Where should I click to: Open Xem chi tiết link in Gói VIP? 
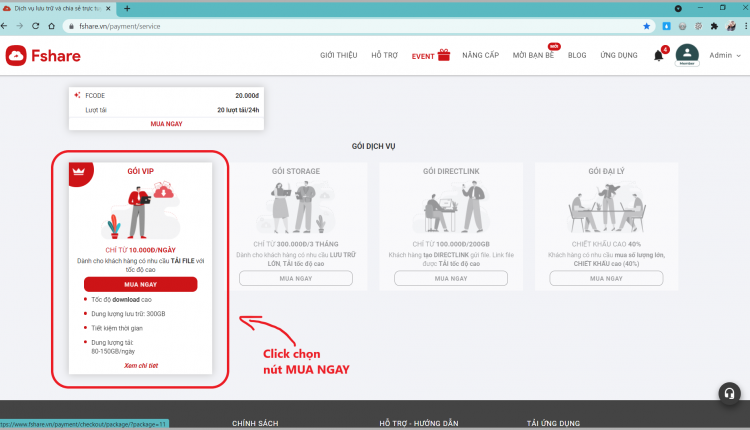pyautogui.click(x=141, y=365)
